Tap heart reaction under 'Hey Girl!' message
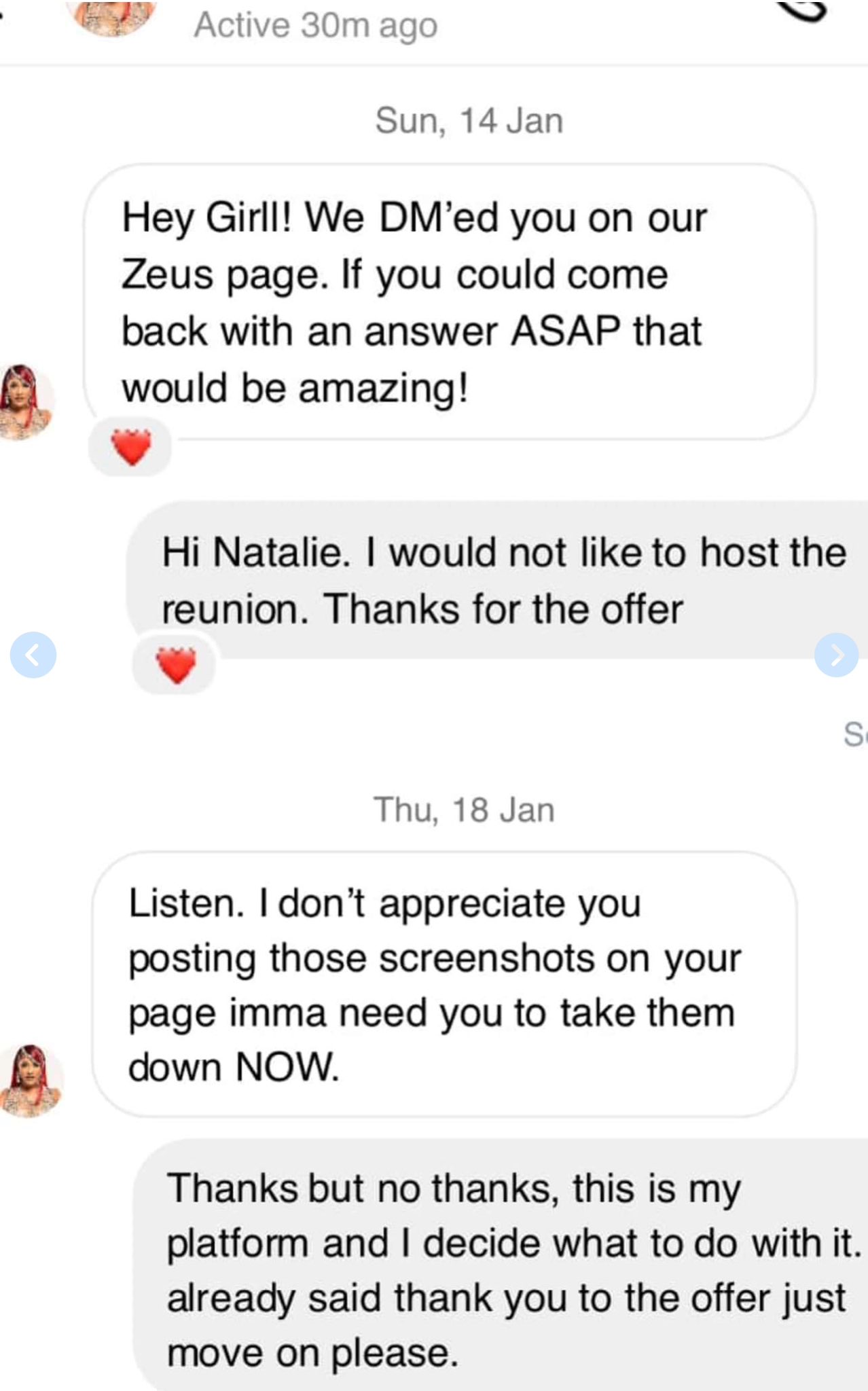Image resolution: width=868 pixels, height=1391 pixels. (130, 447)
